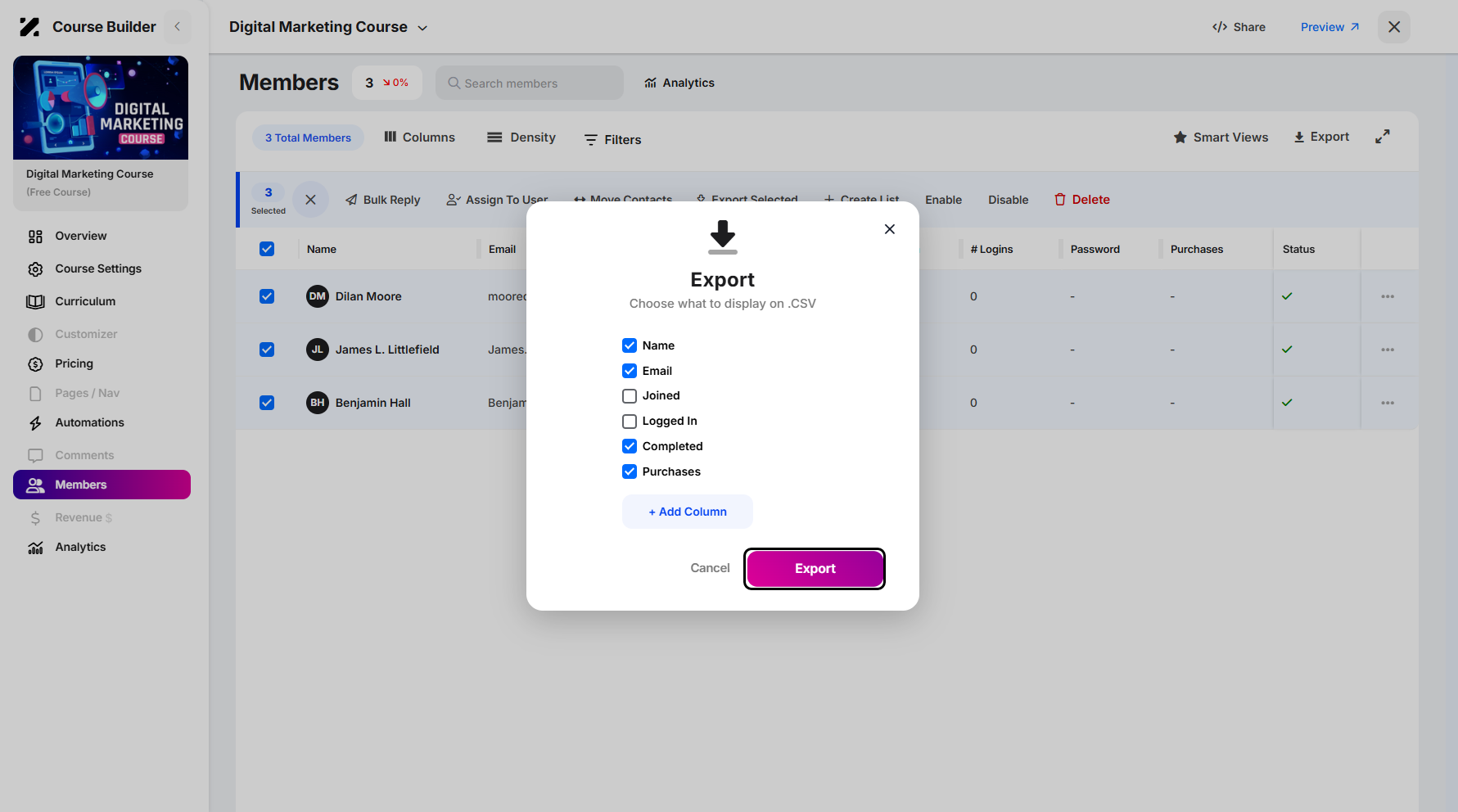Open the Columns toolbar button
The height and width of the screenshot is (812, 1458).
tap(419, 138)
